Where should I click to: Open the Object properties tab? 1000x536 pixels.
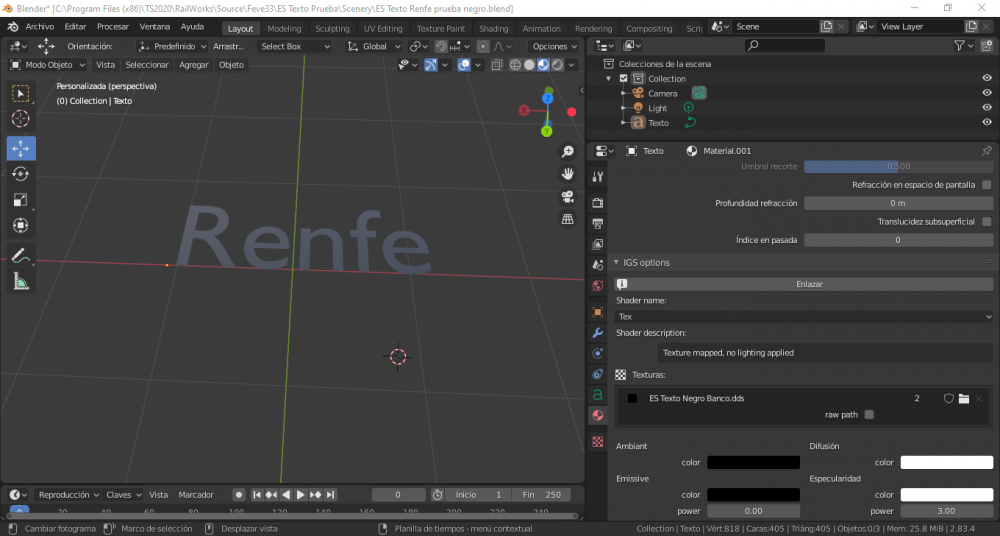point(598,312)
